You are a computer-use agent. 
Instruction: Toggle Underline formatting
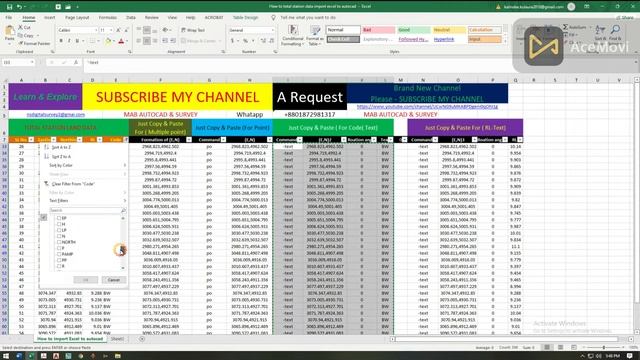(x=77, y=41)
